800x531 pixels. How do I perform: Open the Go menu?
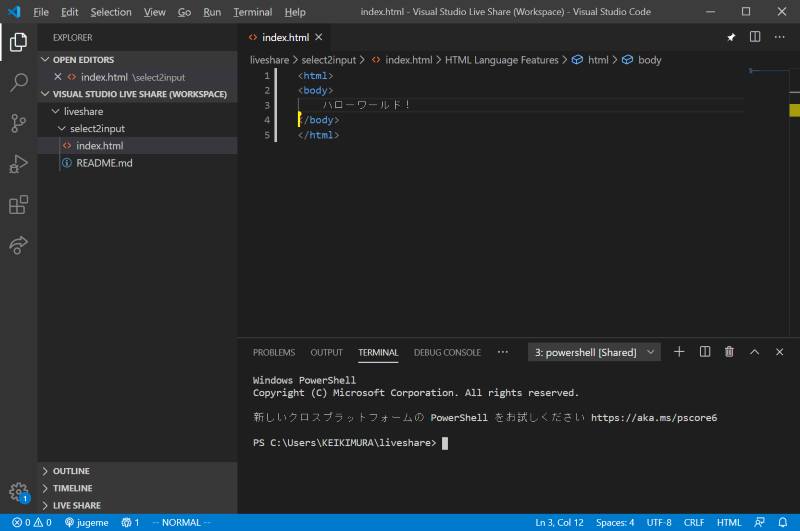point(184,12)
